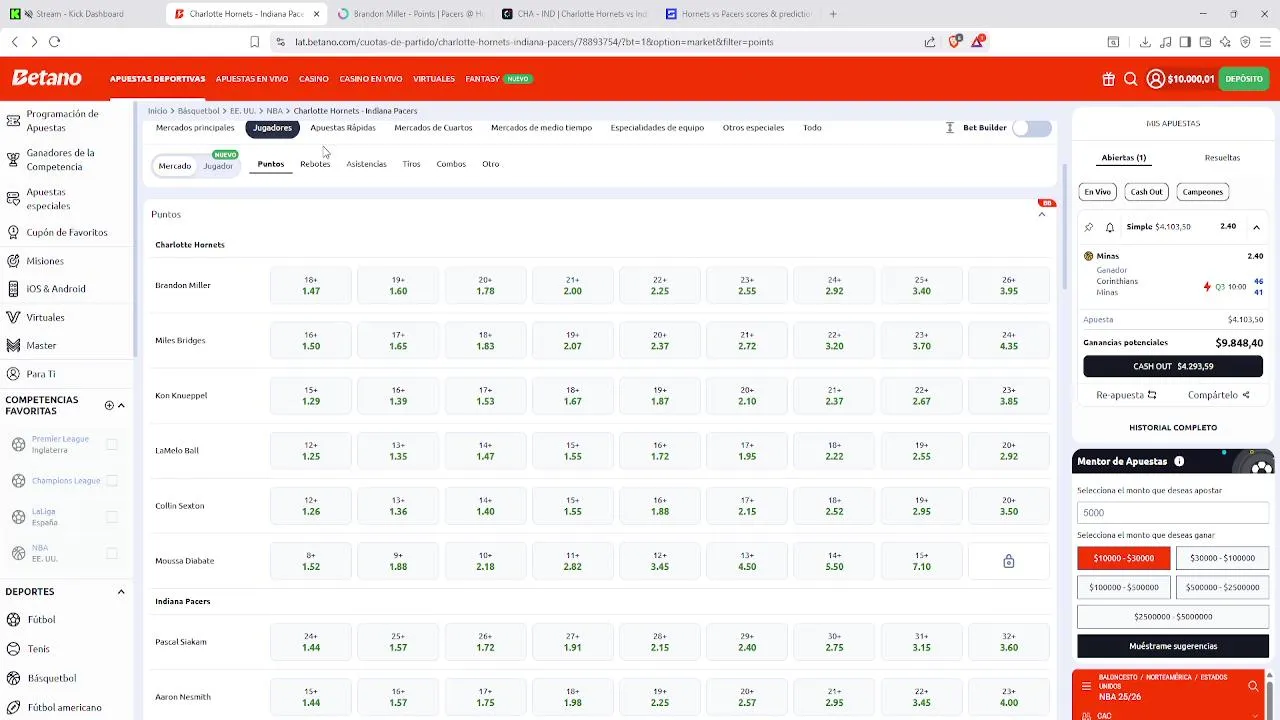Viewport: 1280px width, 720px height.
Task: Select the Jugadores market tab
Action: point(272,128)
